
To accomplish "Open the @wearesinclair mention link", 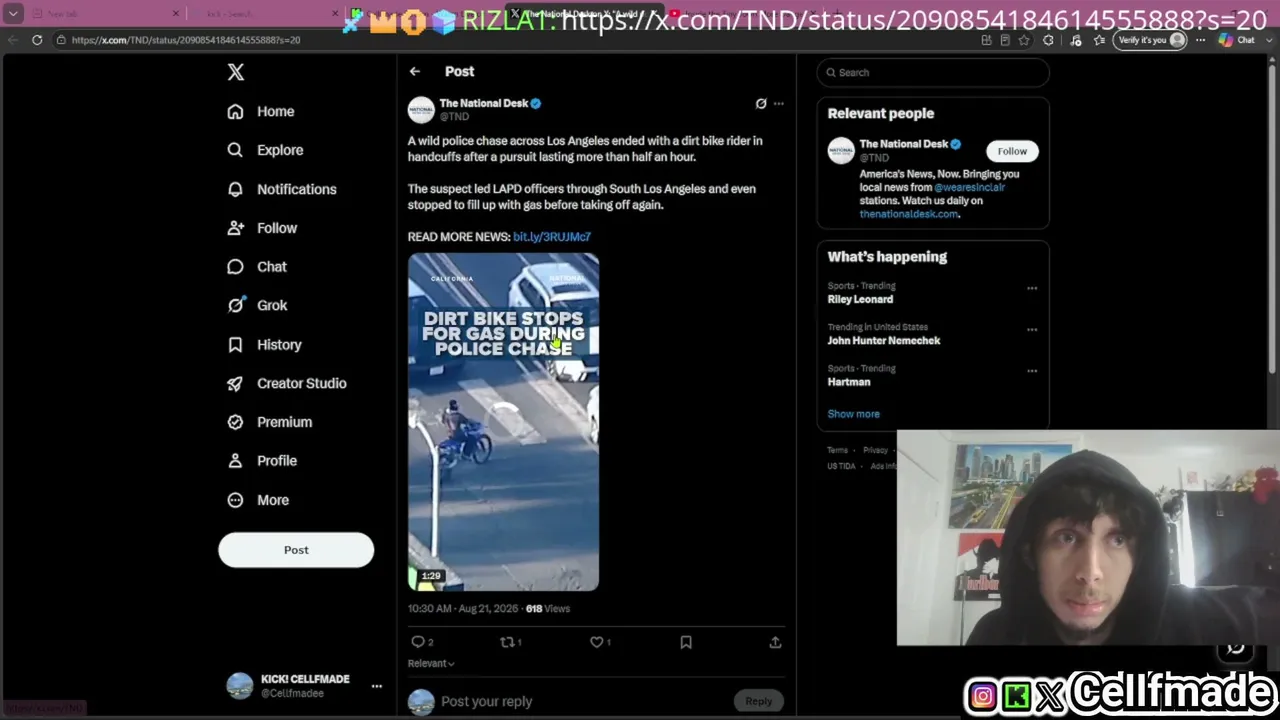I will (969, 187).
